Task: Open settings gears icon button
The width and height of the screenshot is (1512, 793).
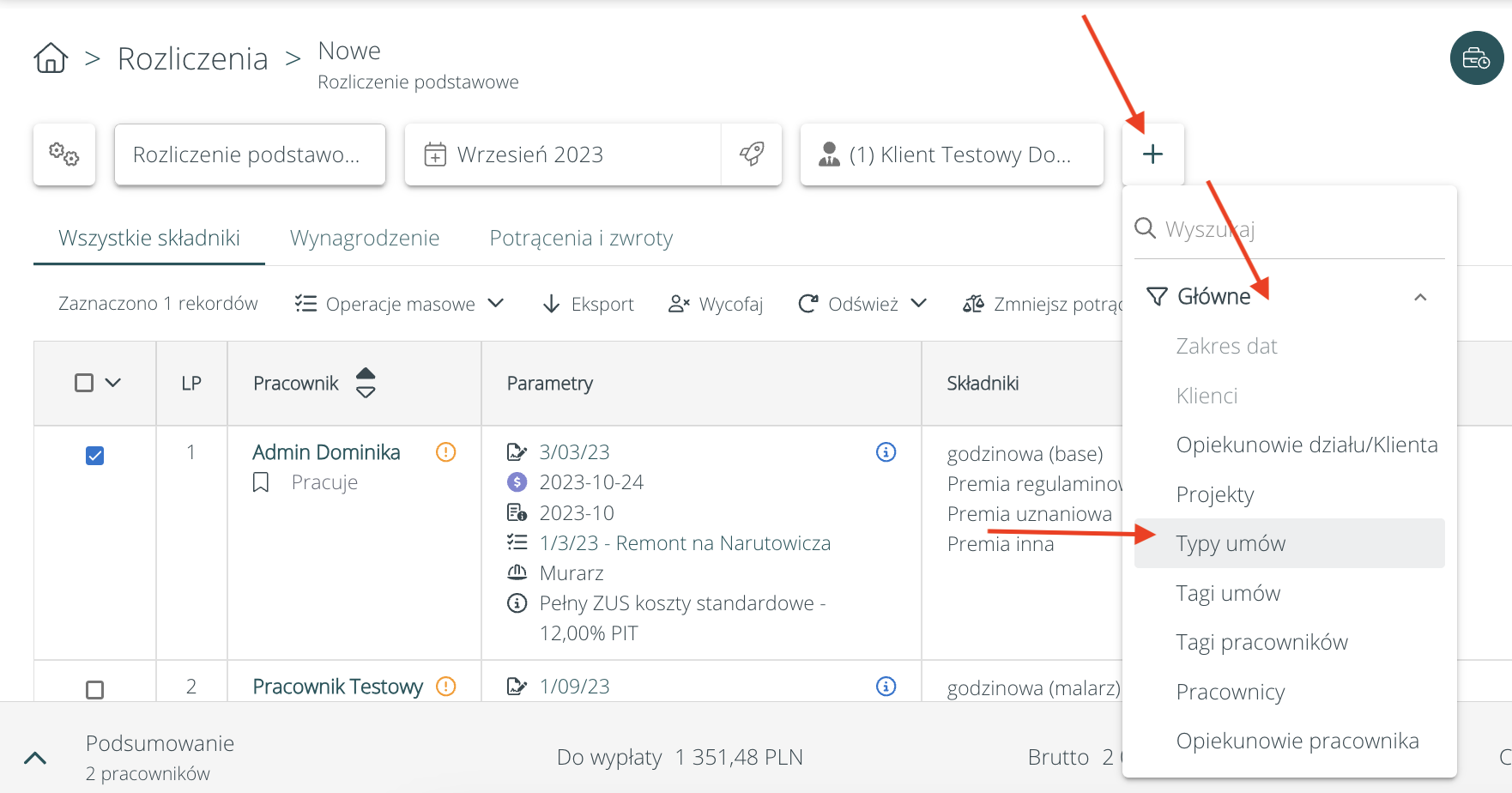Action: click(x=64, y=154)
